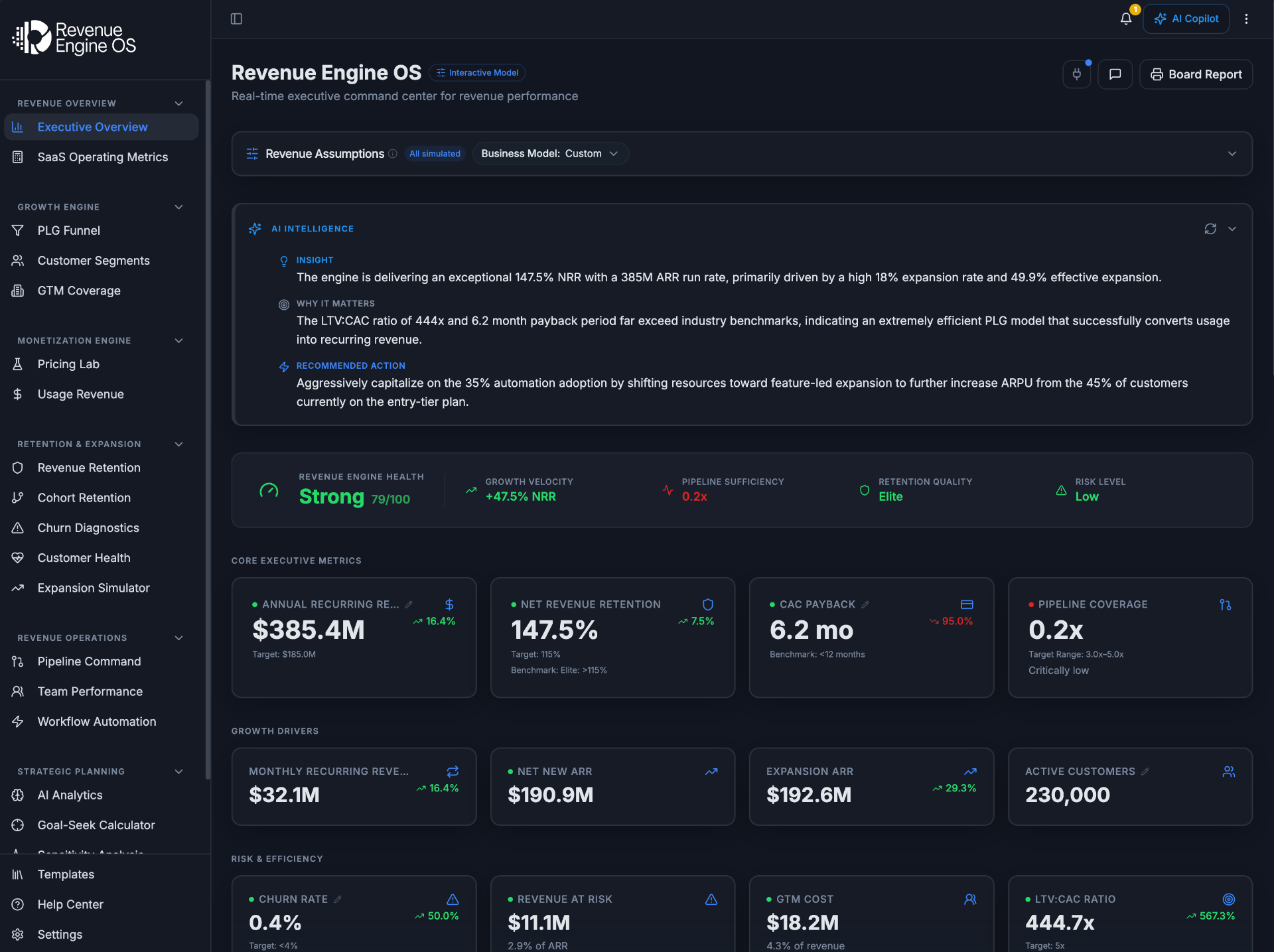Viewport: 1274px width, 952px height.
Task: Open Executive Overview in sidebar
Action: [102, 127]
